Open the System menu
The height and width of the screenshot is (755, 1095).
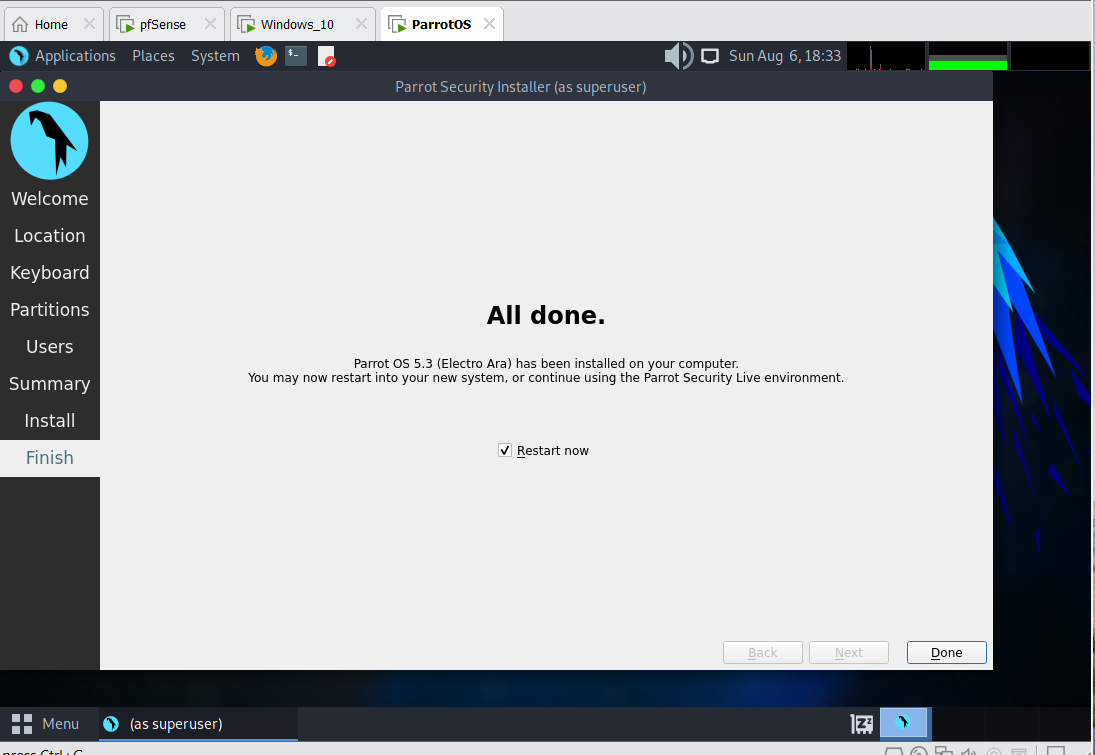pyautogui.click(x=215, y=56)
